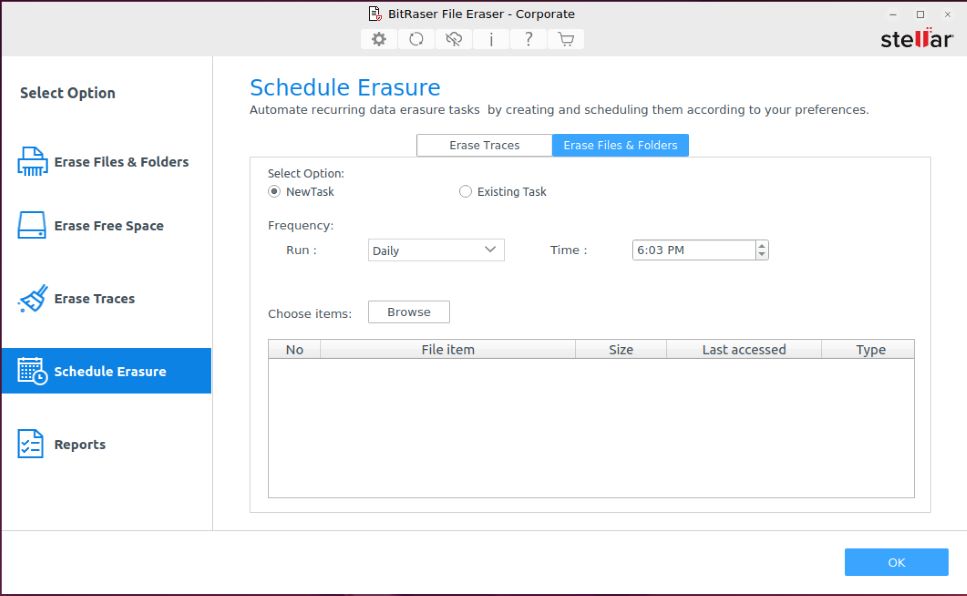967x596 pixels.
Task: Click the BitRaser app icon in title bar
Action: pyautogui.click(x=375, y=14)
